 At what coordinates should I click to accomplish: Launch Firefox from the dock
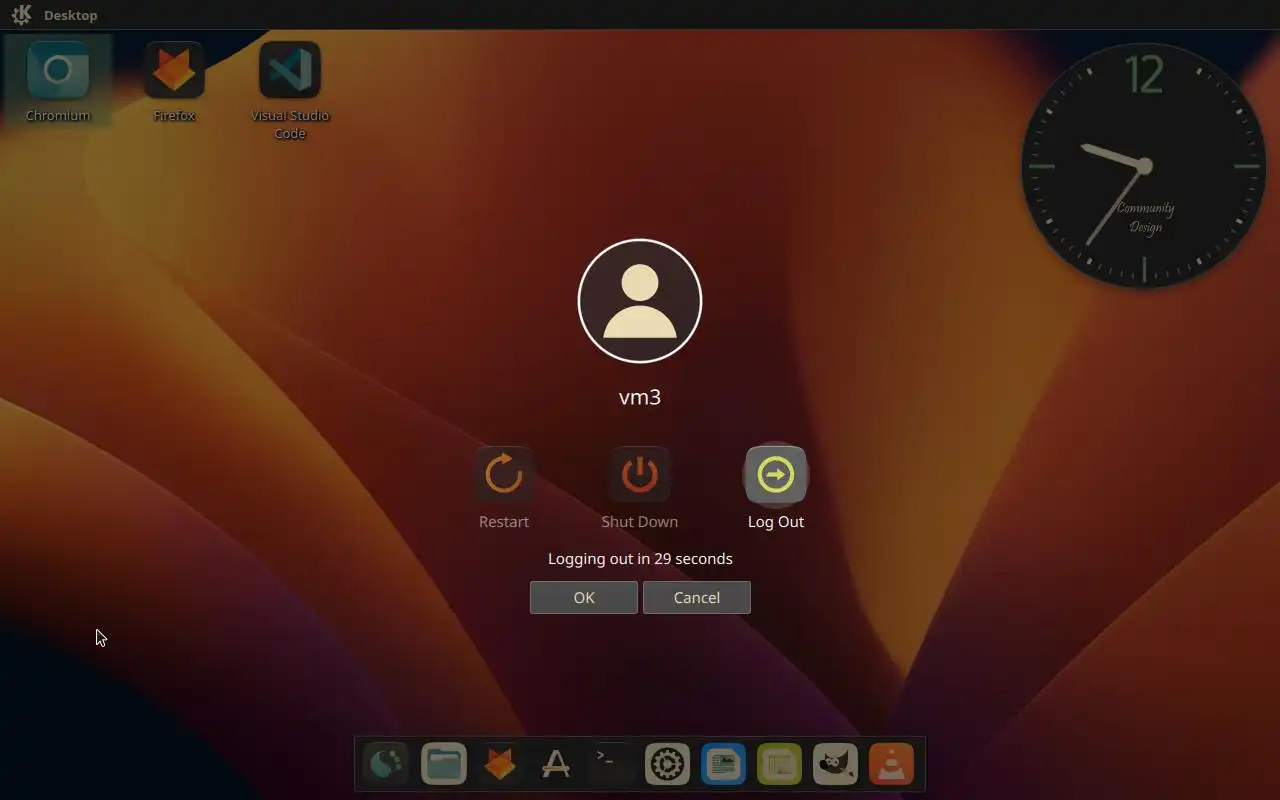coord(500,765)
